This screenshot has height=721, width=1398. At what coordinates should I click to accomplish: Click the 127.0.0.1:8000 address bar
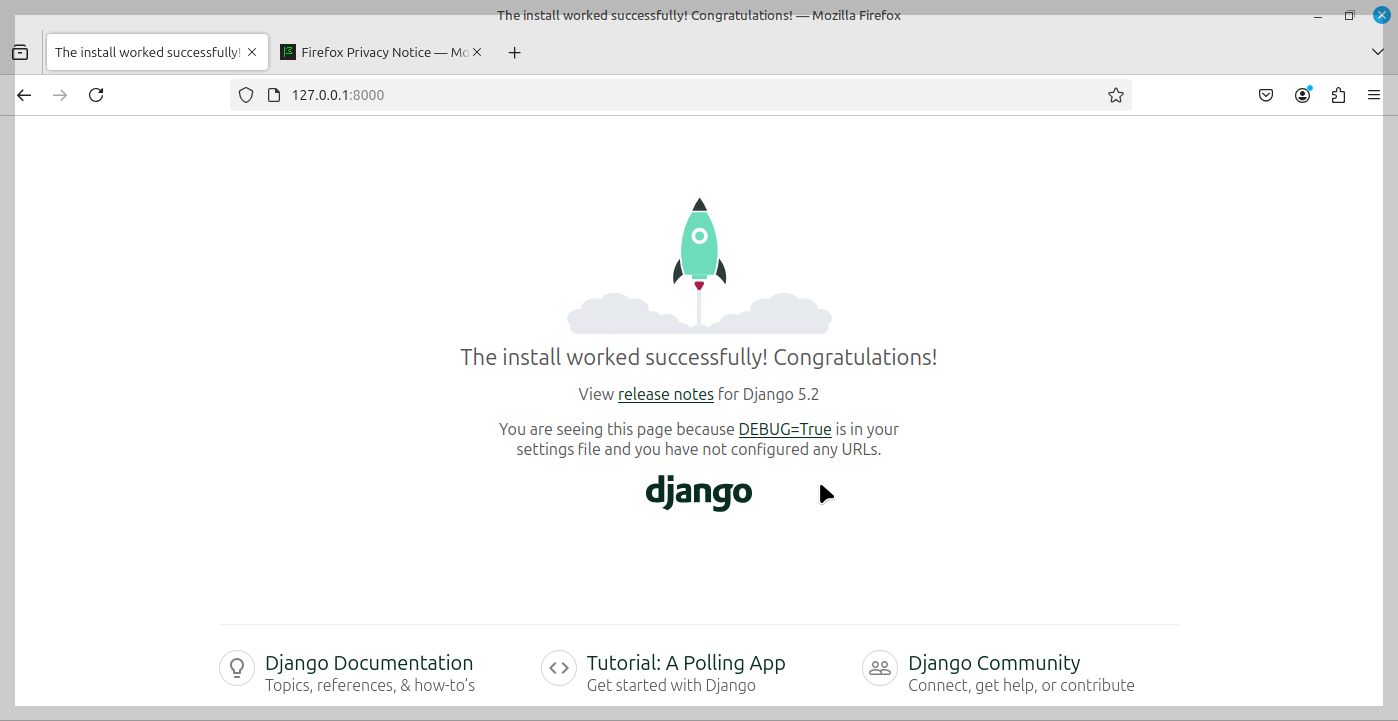680,95
